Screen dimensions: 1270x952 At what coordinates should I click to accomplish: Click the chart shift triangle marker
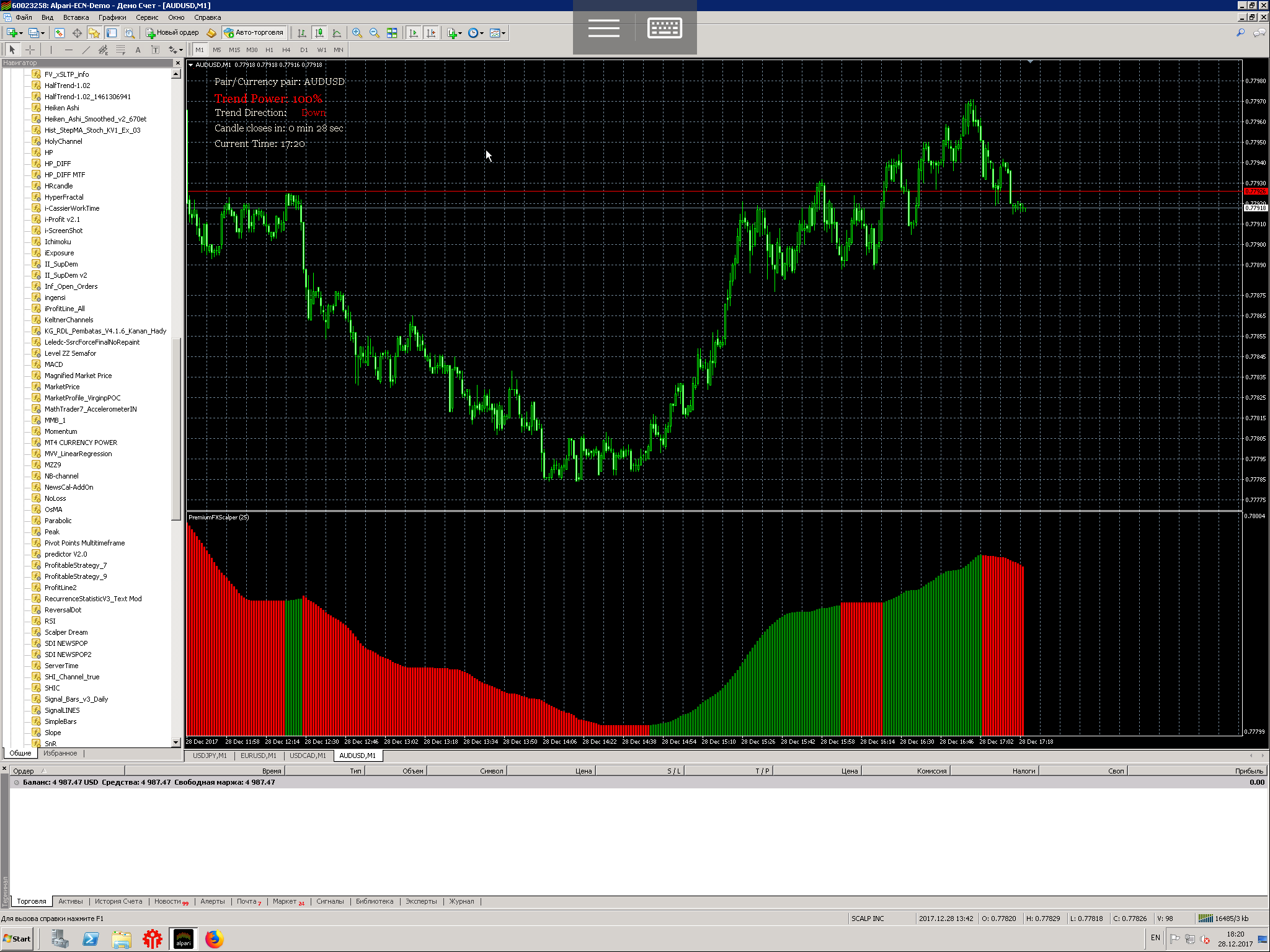click(1030, 62)
